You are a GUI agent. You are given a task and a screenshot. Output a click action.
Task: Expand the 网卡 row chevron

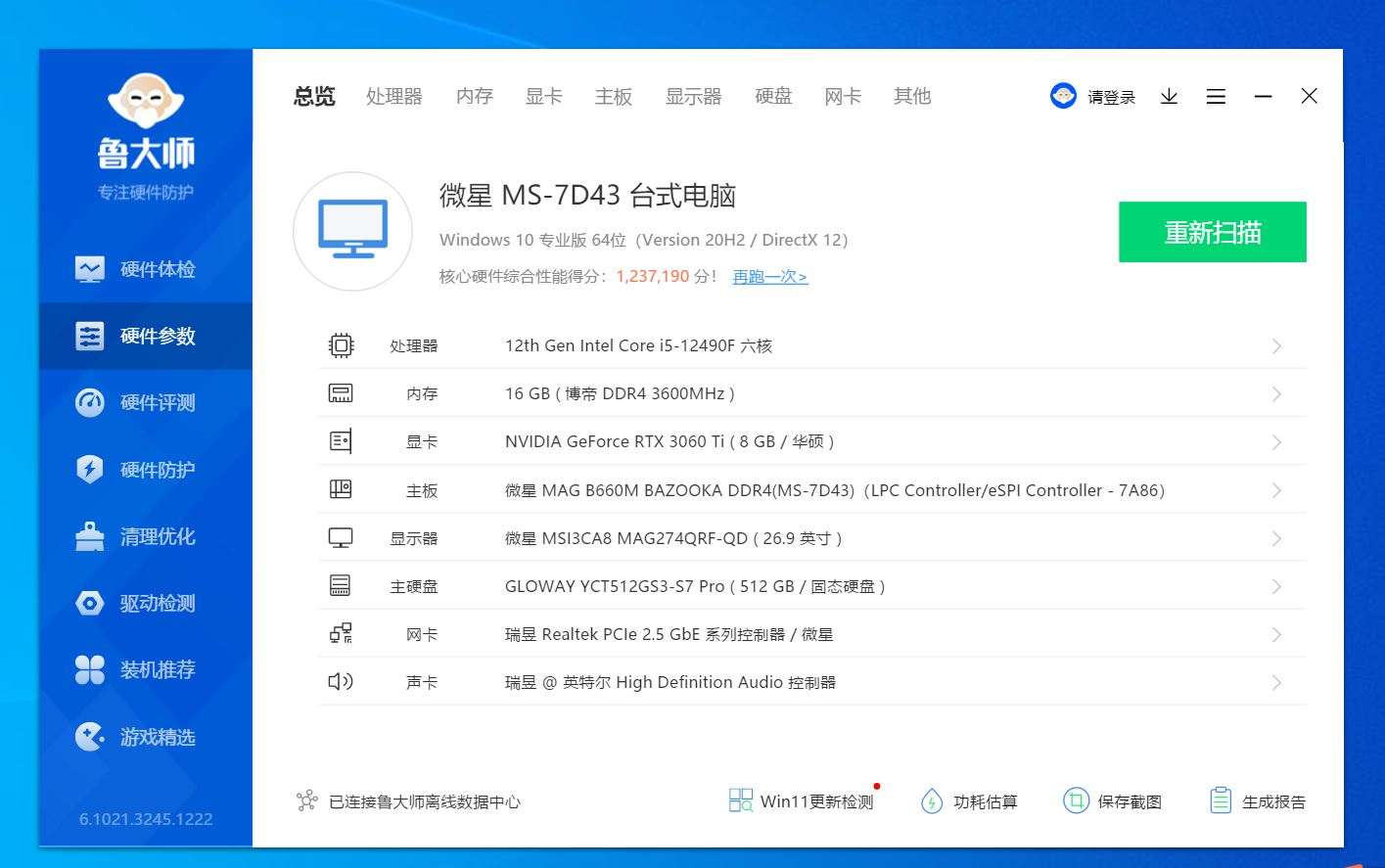pos(1276,634)
